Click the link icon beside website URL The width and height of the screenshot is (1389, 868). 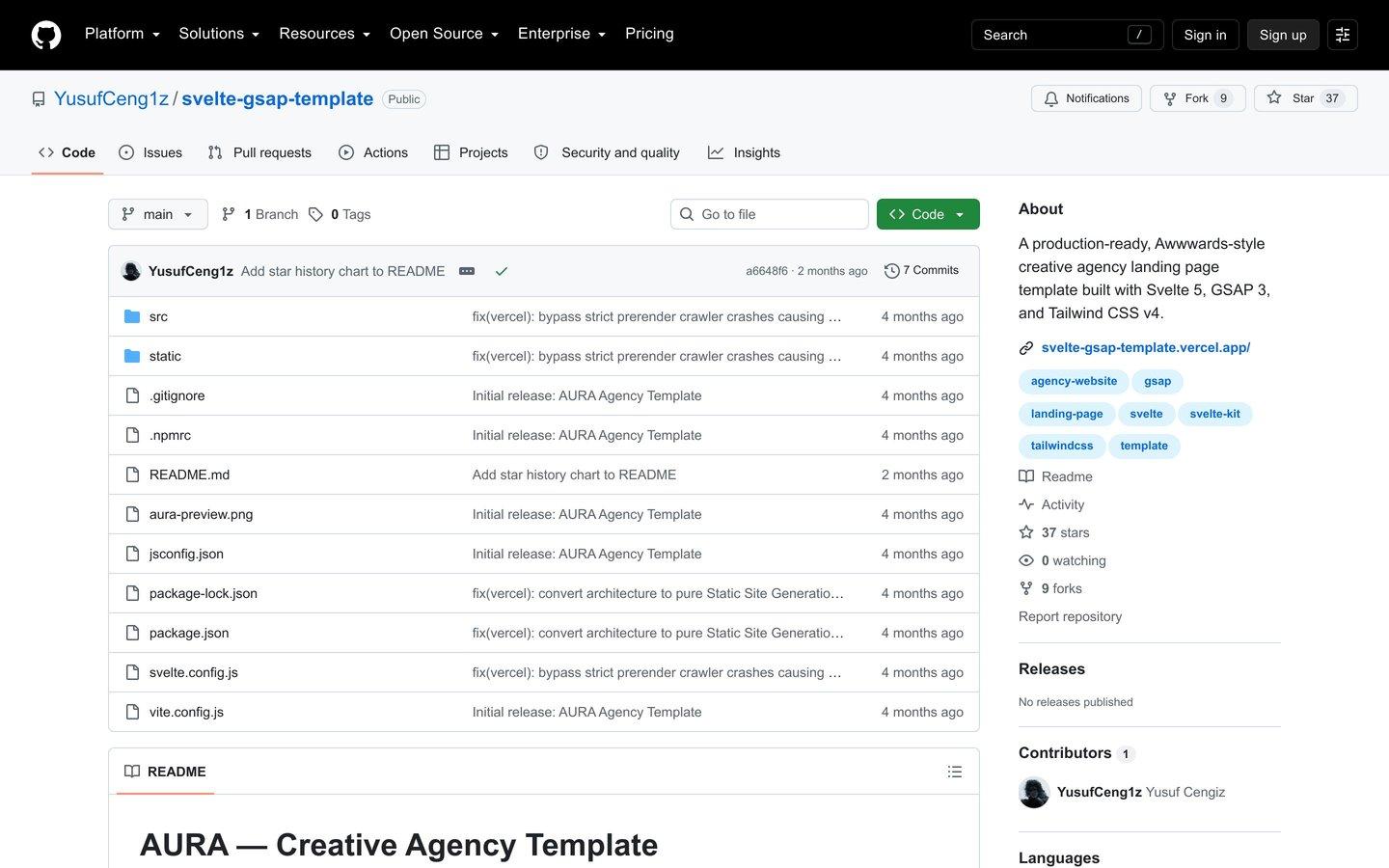1026,348
